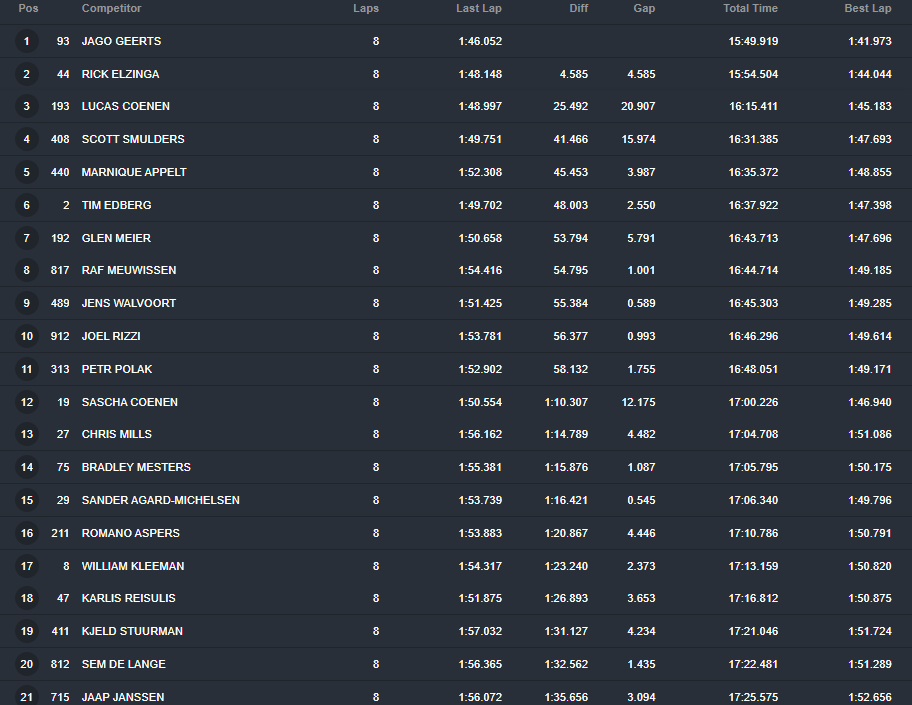Select the position 8 circle badge
This screenshot has height=705, width=912.
[27, 270]
